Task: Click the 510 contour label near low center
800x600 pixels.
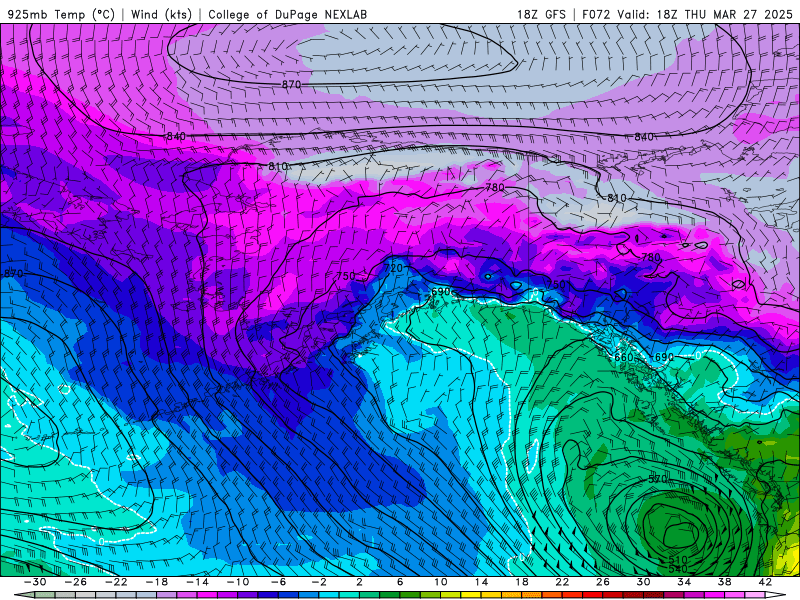Action: tap(678, 560)
